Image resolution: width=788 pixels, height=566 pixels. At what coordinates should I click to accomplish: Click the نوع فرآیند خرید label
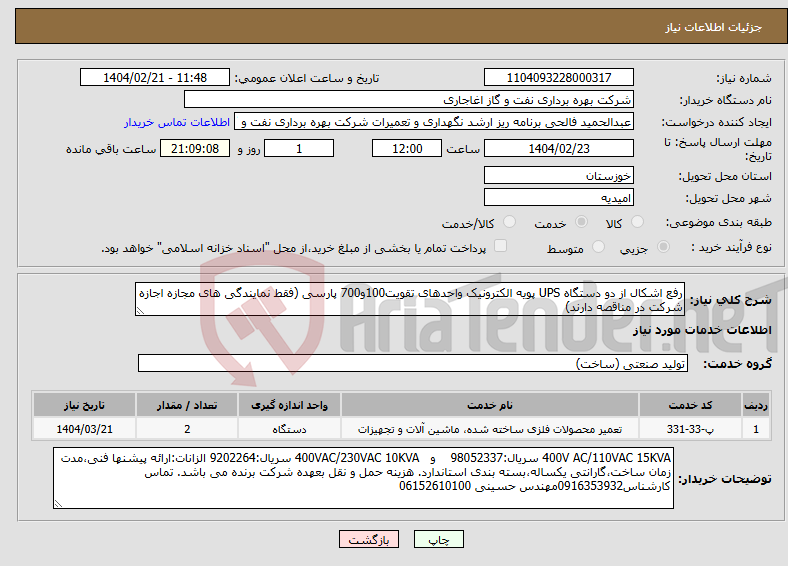pos(731,247)
